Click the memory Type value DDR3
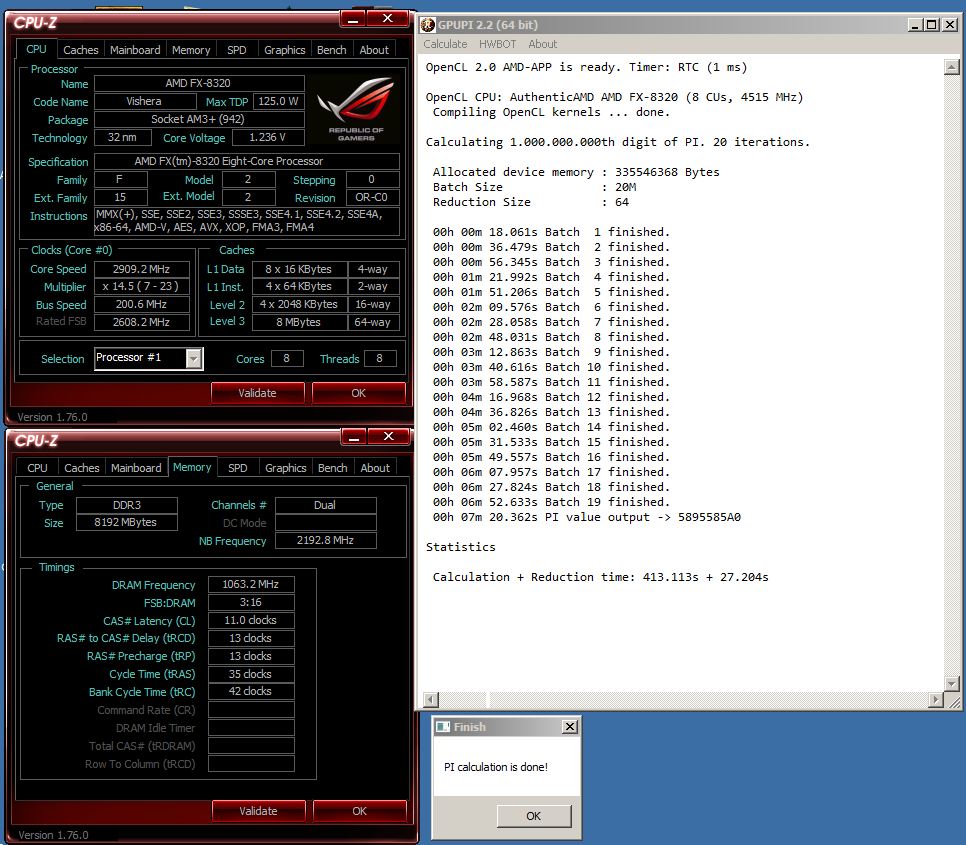 127,505
